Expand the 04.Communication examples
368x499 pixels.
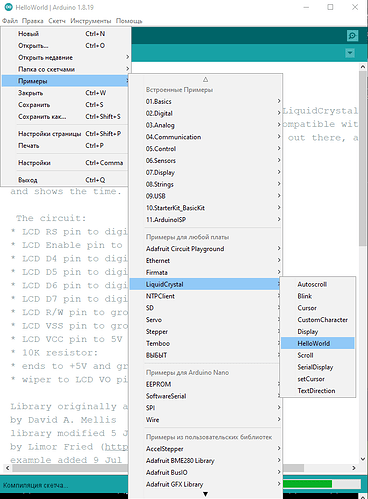tap(206, 137)
